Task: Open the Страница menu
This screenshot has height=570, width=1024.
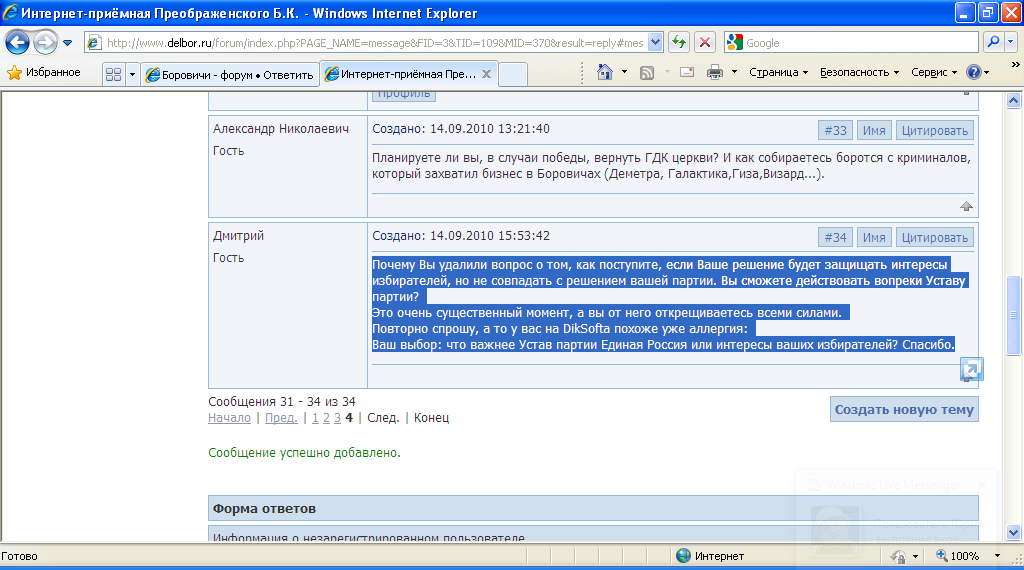Action: pos(778,72)
